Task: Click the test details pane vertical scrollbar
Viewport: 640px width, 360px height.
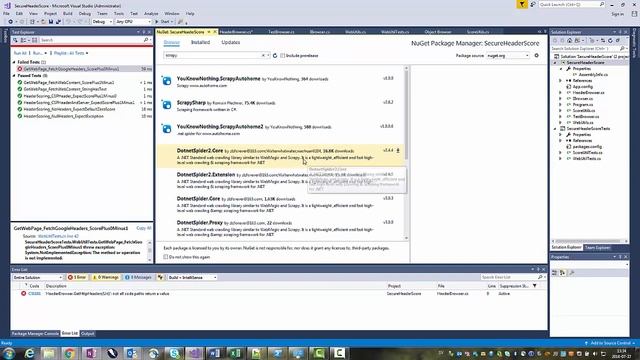Action: tap(149, 251)
